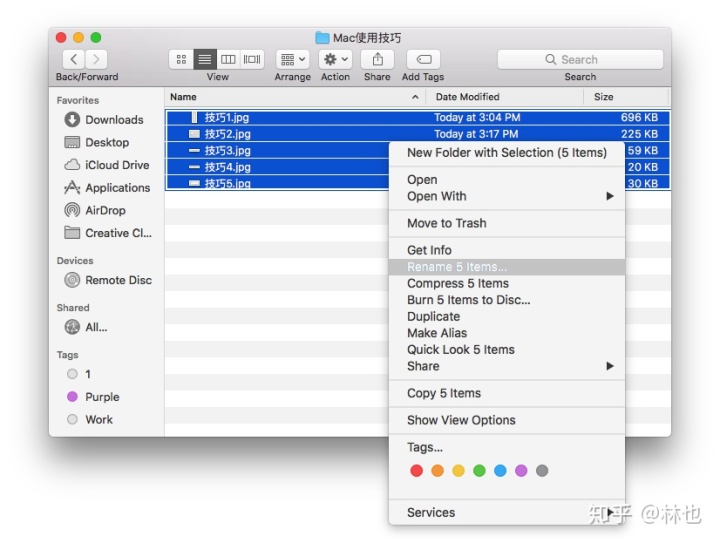Click the Downloads sidebar icon
This screenshot has height=543, width=720.
72,120
